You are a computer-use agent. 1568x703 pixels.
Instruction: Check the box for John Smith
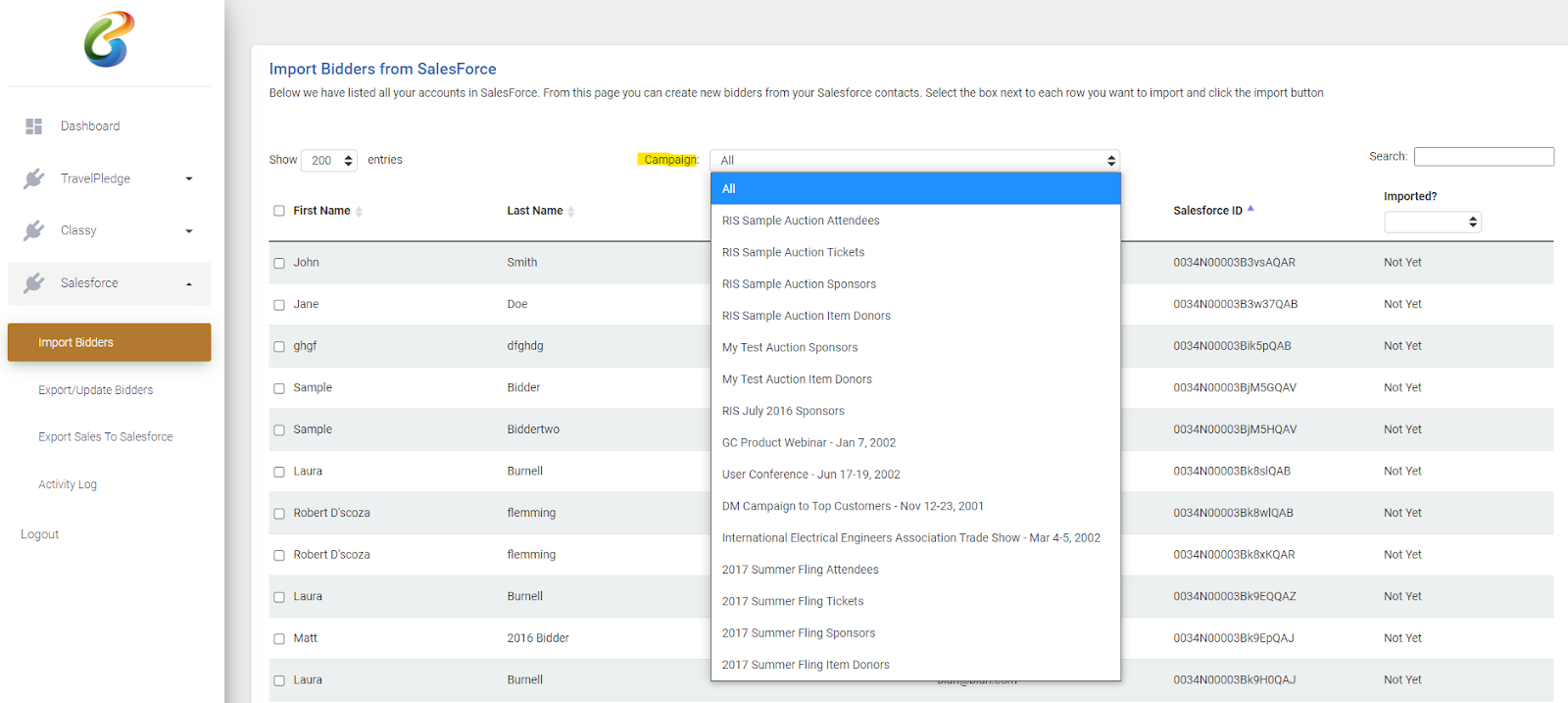tap(279, 263)
